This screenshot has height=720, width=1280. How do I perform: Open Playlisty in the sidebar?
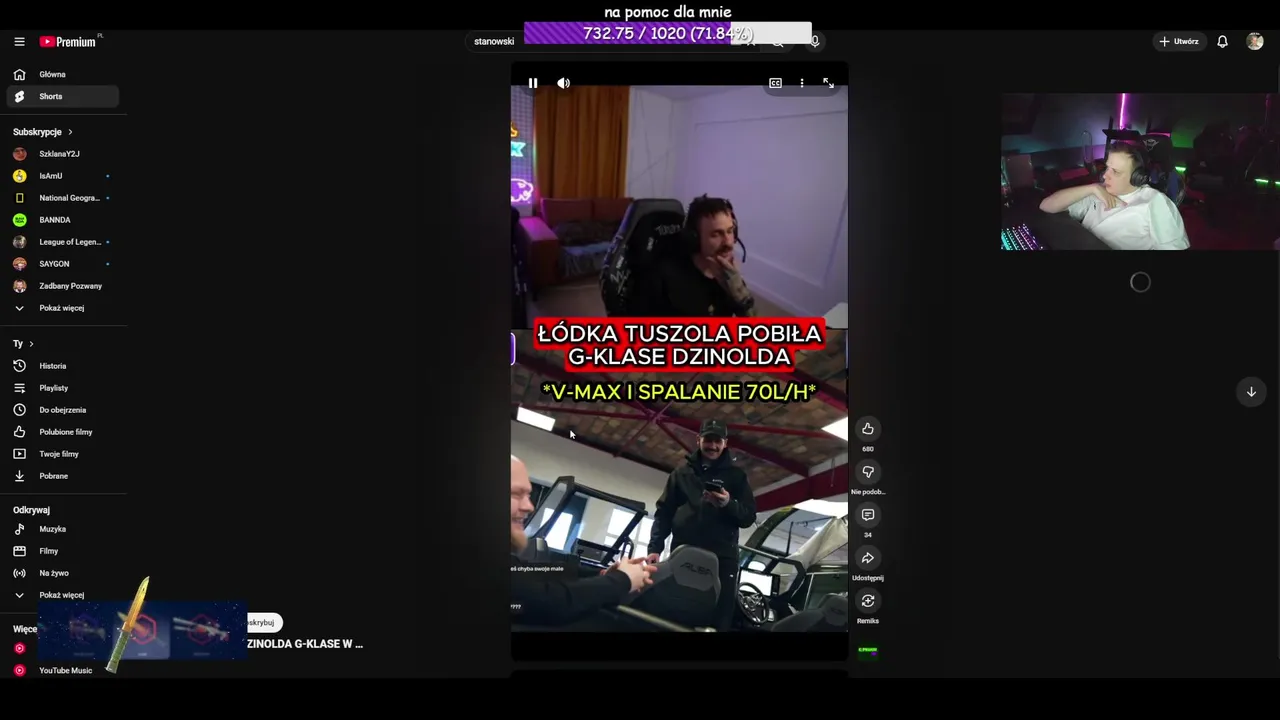point(62,388)
